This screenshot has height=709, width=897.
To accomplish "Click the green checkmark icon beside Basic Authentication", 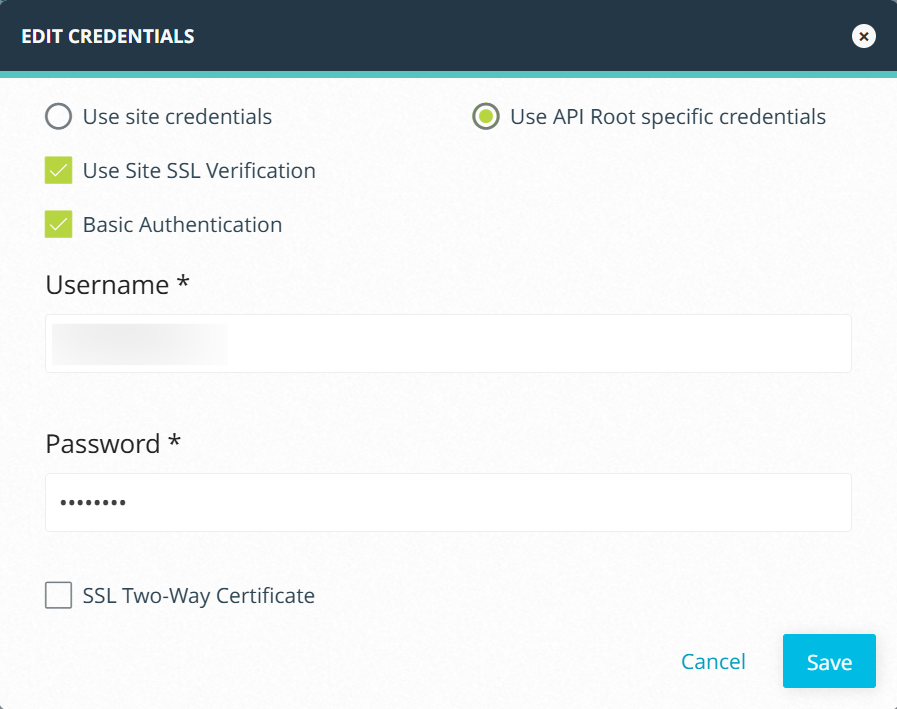I will click(58, 224).
